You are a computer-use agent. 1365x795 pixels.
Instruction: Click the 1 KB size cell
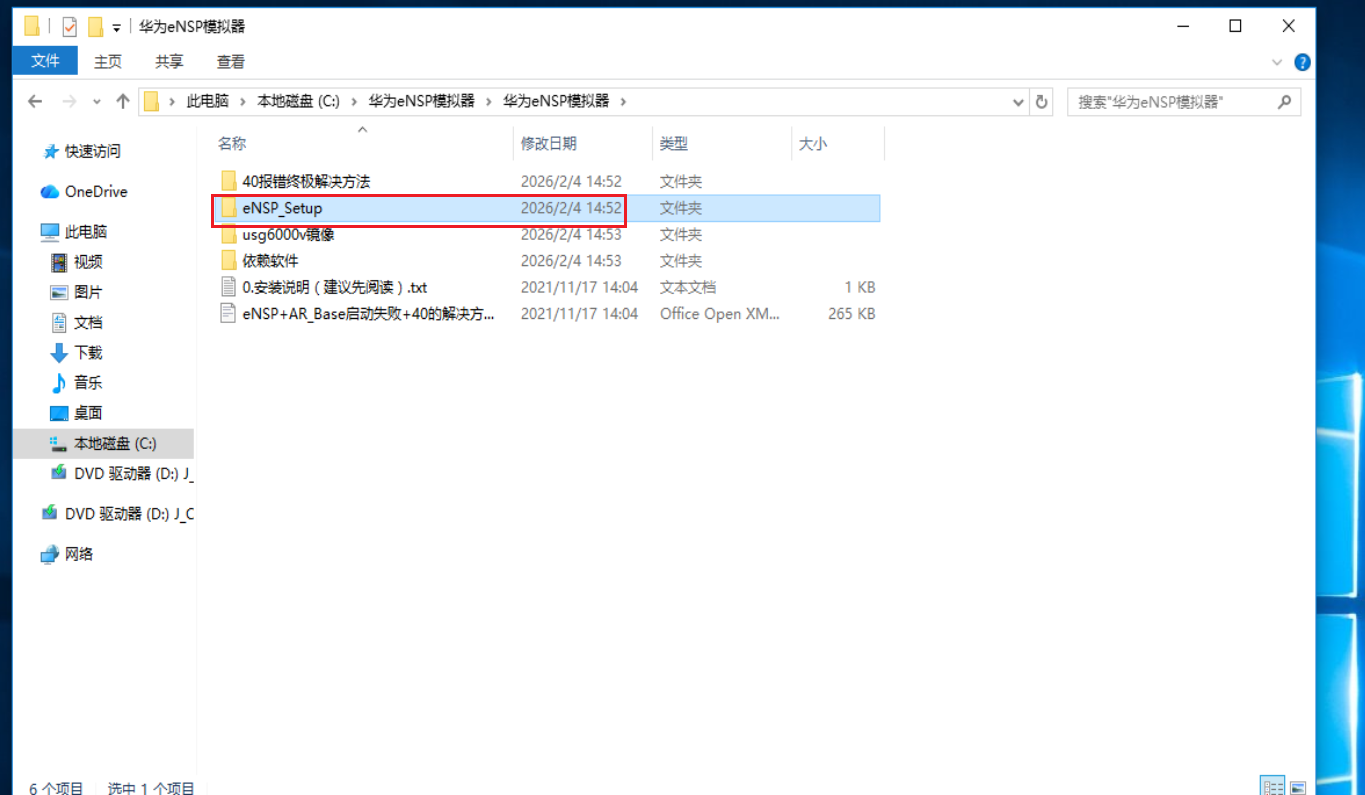click(860, 287)
